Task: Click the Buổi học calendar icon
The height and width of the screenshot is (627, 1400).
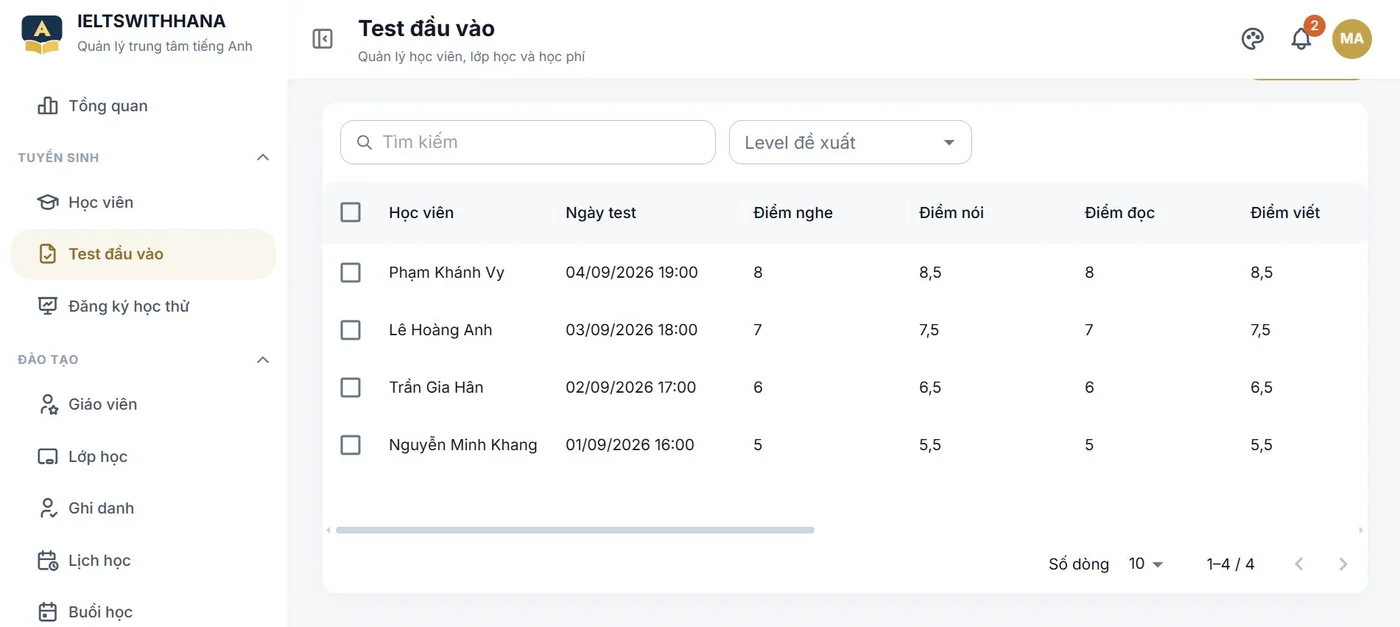Action: [47, 612]
